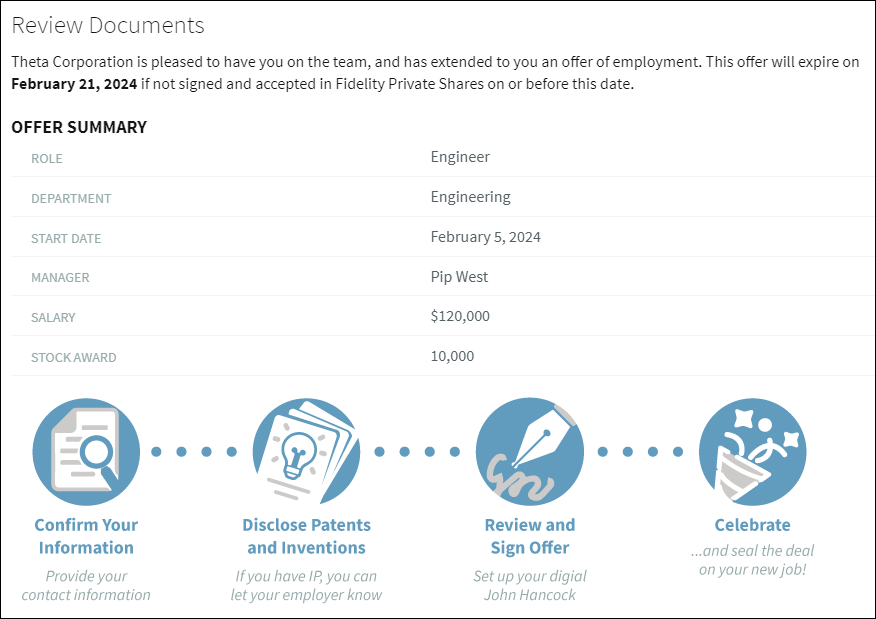Click the fountain pen signature icon
The height and width of the screenshot is (619, 876).
coord(529,451)
